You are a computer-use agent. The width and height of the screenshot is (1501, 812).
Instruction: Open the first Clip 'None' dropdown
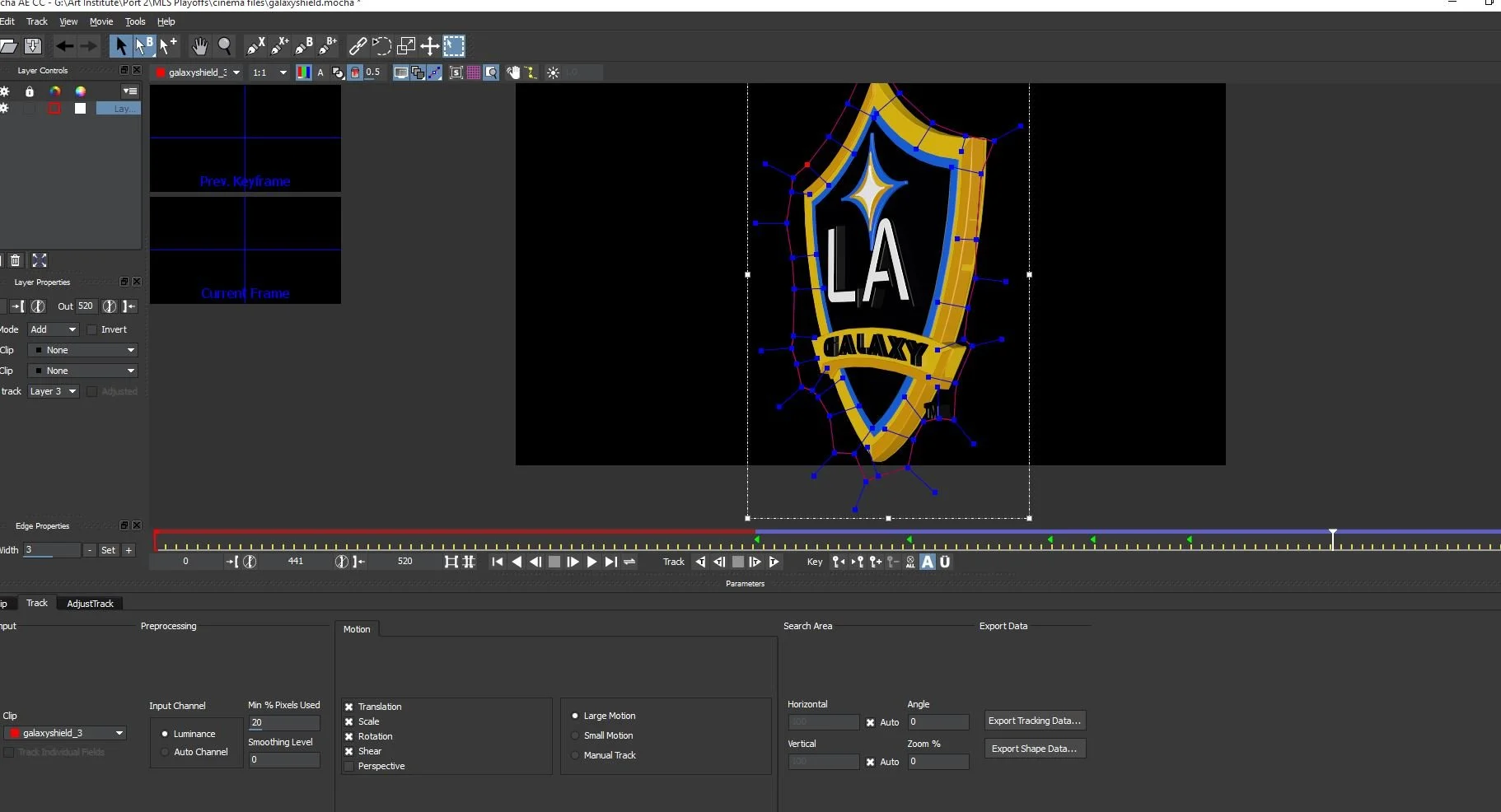pyautogui.click(x=82, y=350)
